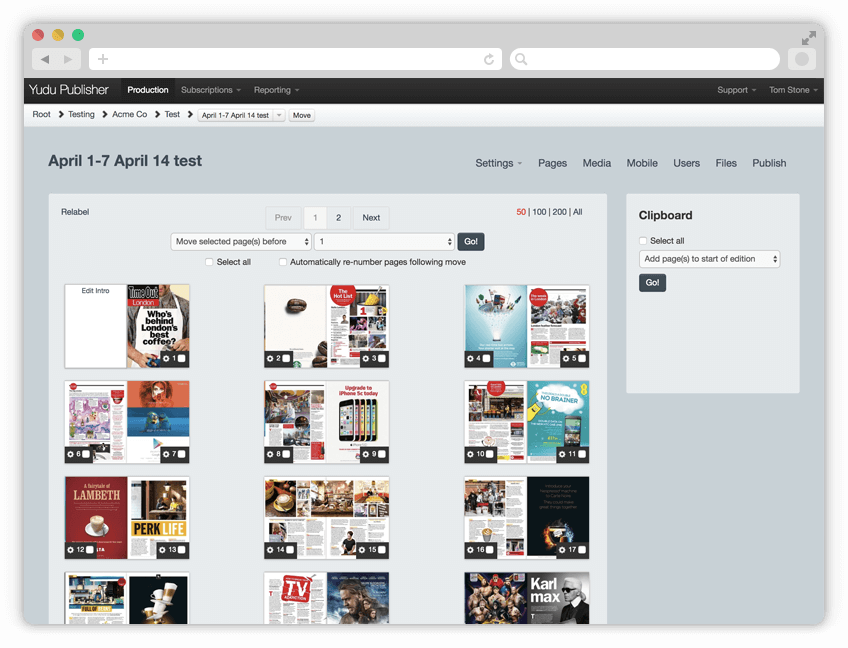848x648 pixels.
Task: Expand the 'Add page(s) to start of edition' dropdown
Action: click(709, 259)
